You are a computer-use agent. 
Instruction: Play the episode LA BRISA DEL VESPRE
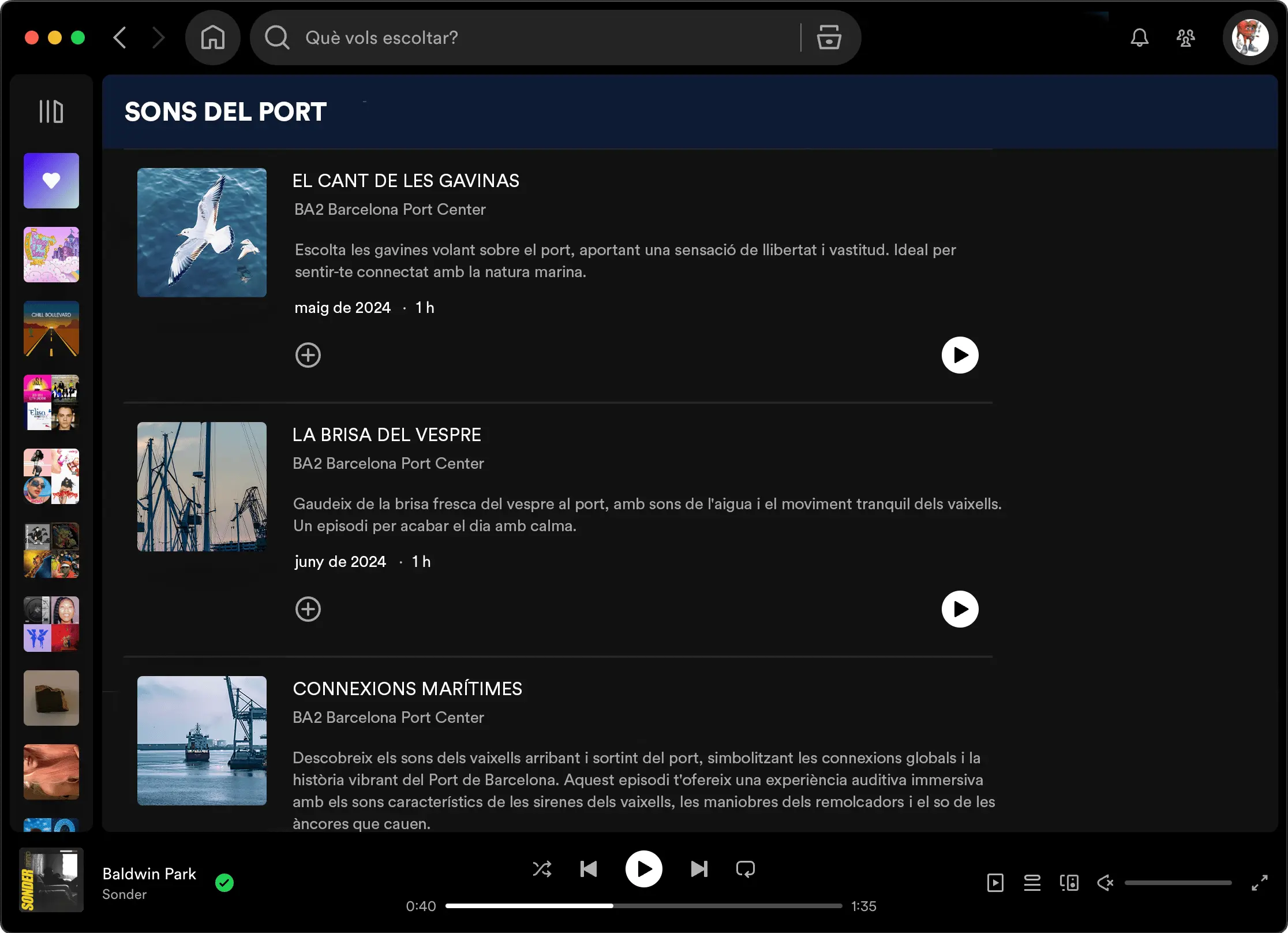tap(960, 609)
